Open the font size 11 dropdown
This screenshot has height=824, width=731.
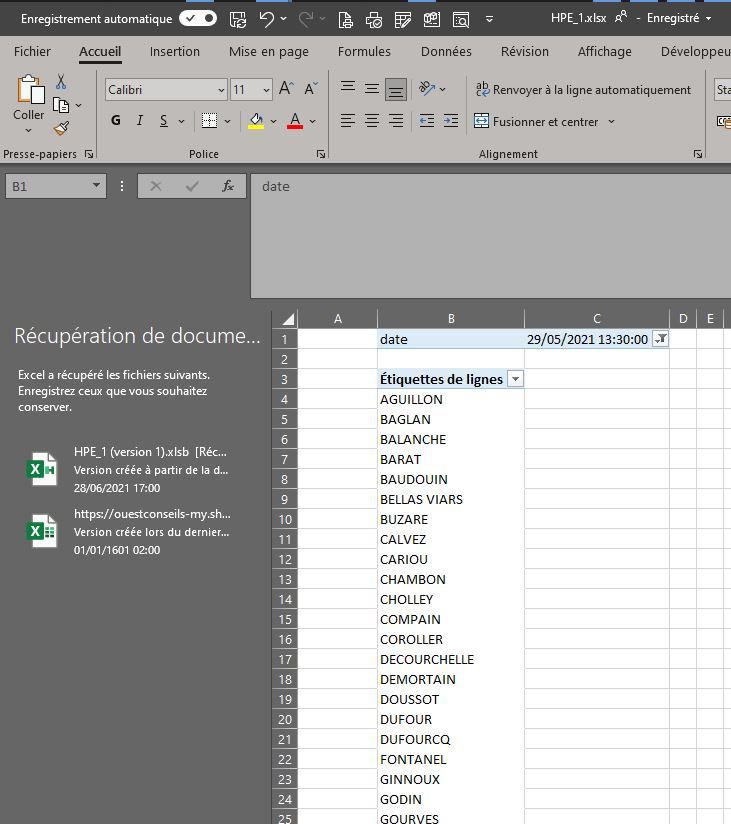tap(266, 90)
